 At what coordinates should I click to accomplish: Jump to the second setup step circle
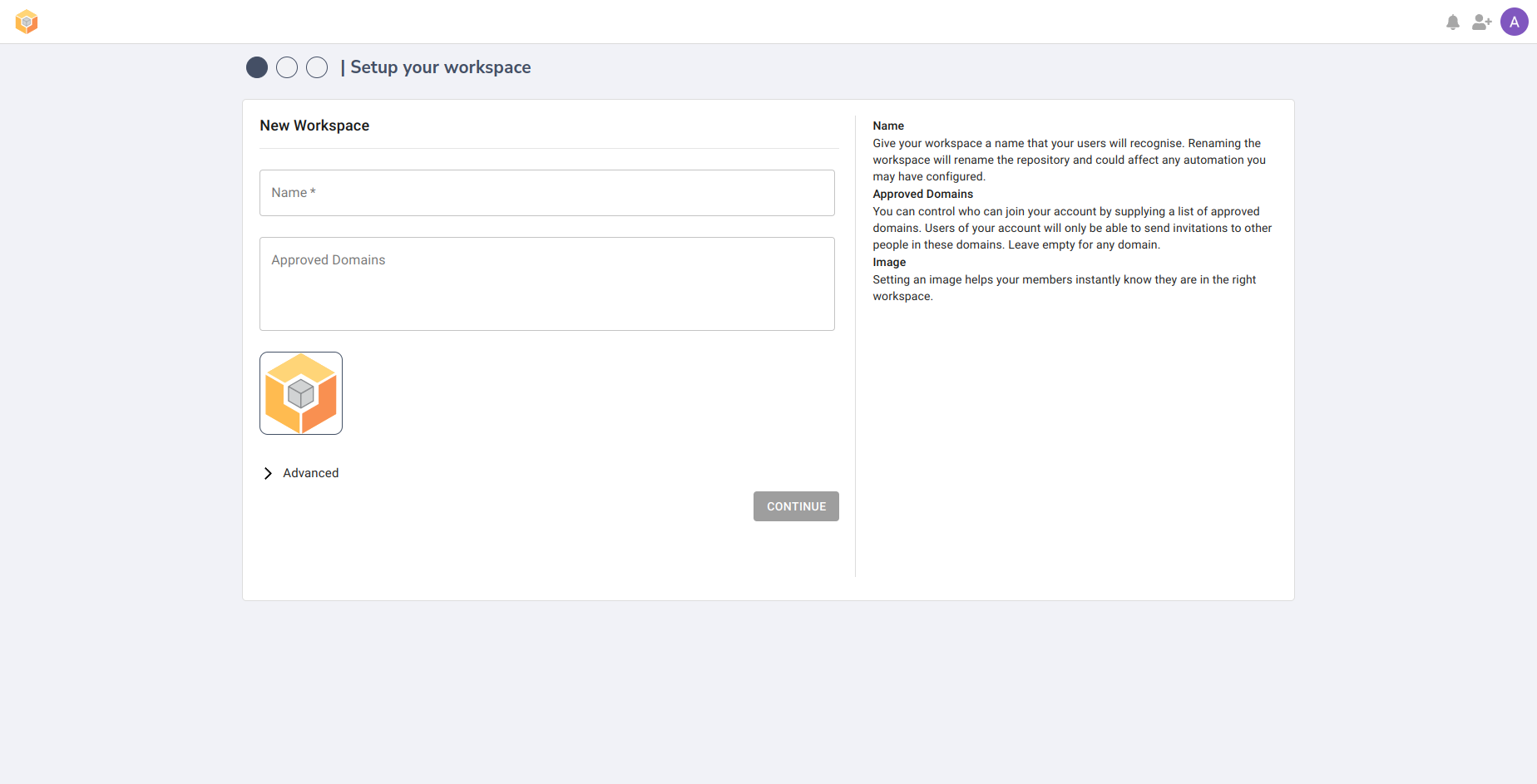coord(287,67)
